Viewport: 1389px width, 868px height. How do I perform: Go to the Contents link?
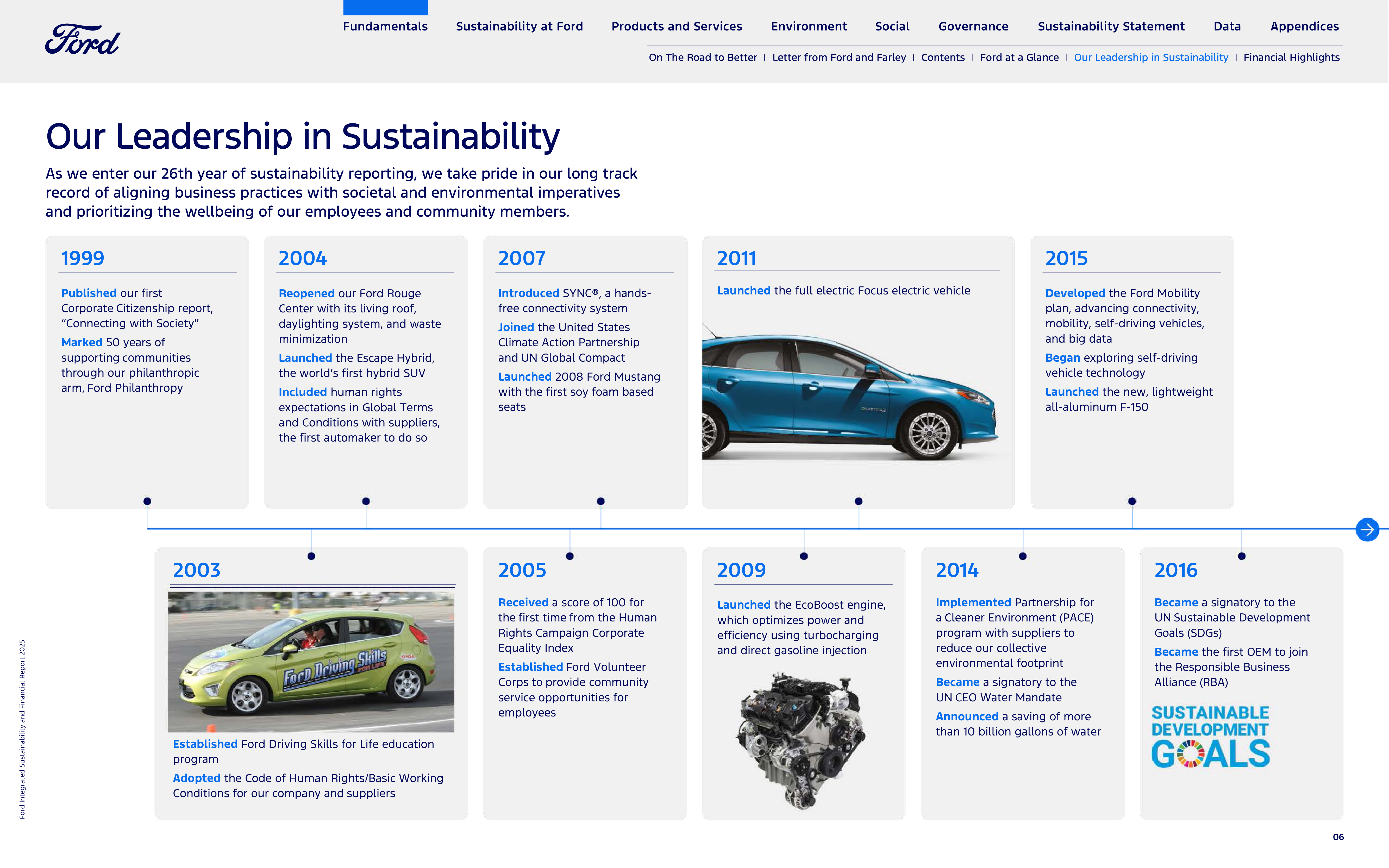943,58
